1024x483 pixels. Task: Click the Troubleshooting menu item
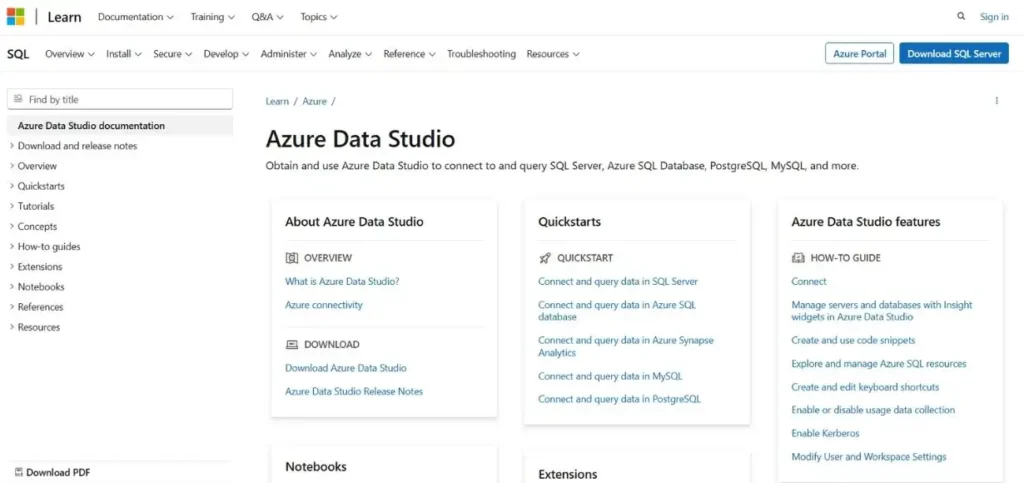click(x=481, y=54)
